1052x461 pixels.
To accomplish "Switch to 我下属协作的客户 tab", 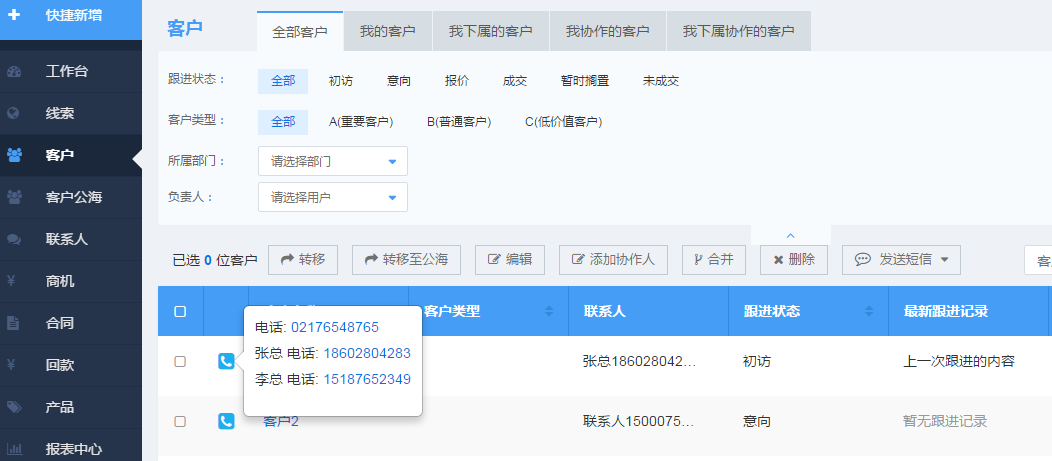I will tap(739, 32).
